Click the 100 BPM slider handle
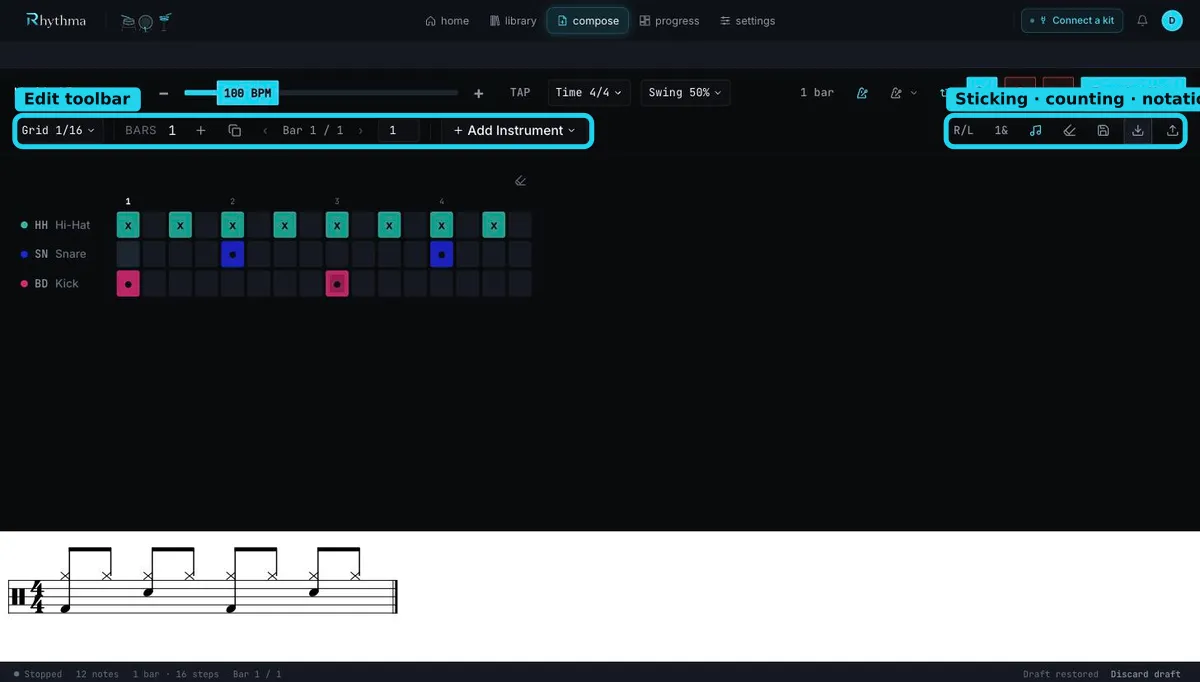Image resolution: width=1200 pixels, height=682 pixels. coord(247,93)
